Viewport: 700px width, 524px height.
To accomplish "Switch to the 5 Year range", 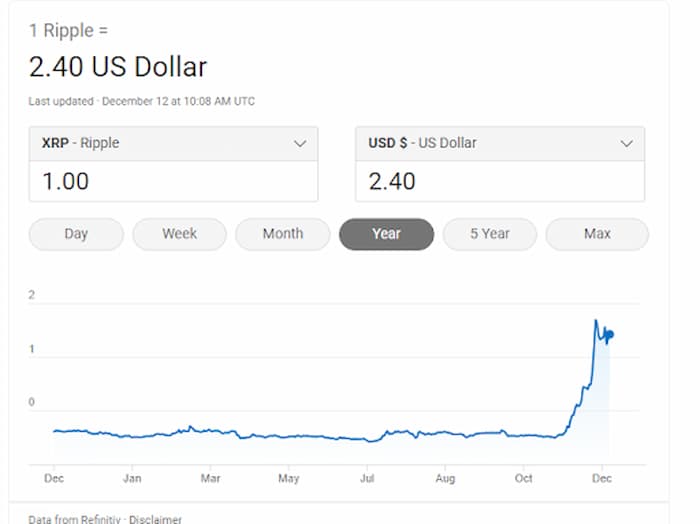I will 490,234.
